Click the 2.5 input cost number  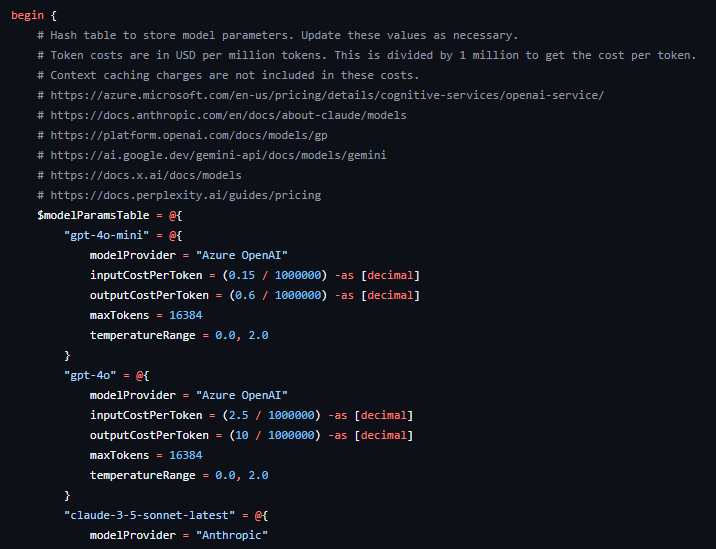[x=239, y=415]
